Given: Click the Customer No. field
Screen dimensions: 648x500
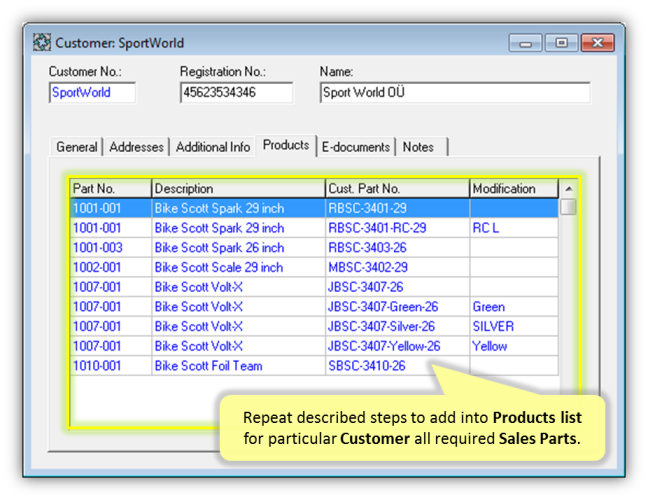Looking at the screenshot, I should point(92,93).
